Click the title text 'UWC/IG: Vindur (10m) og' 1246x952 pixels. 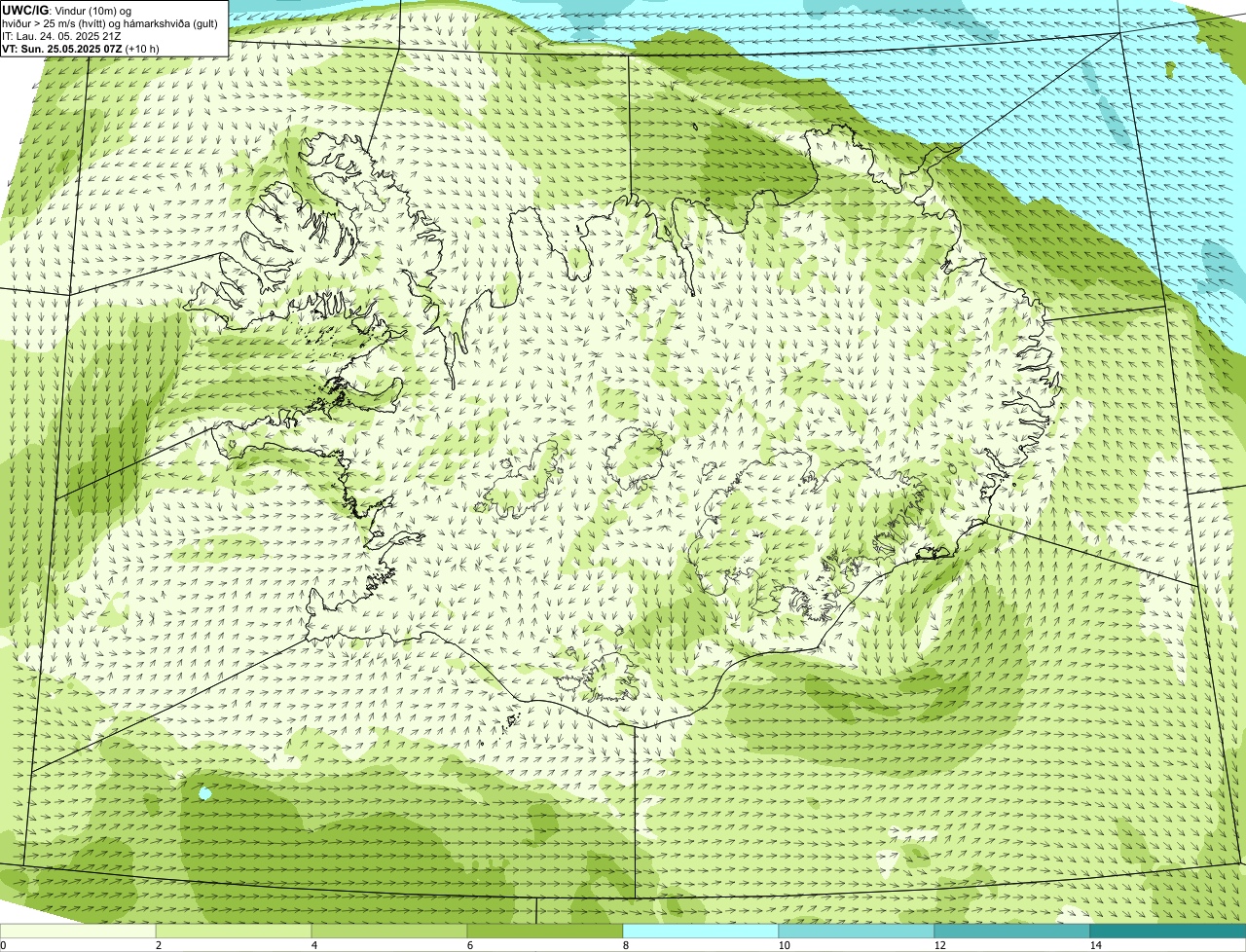66,11
